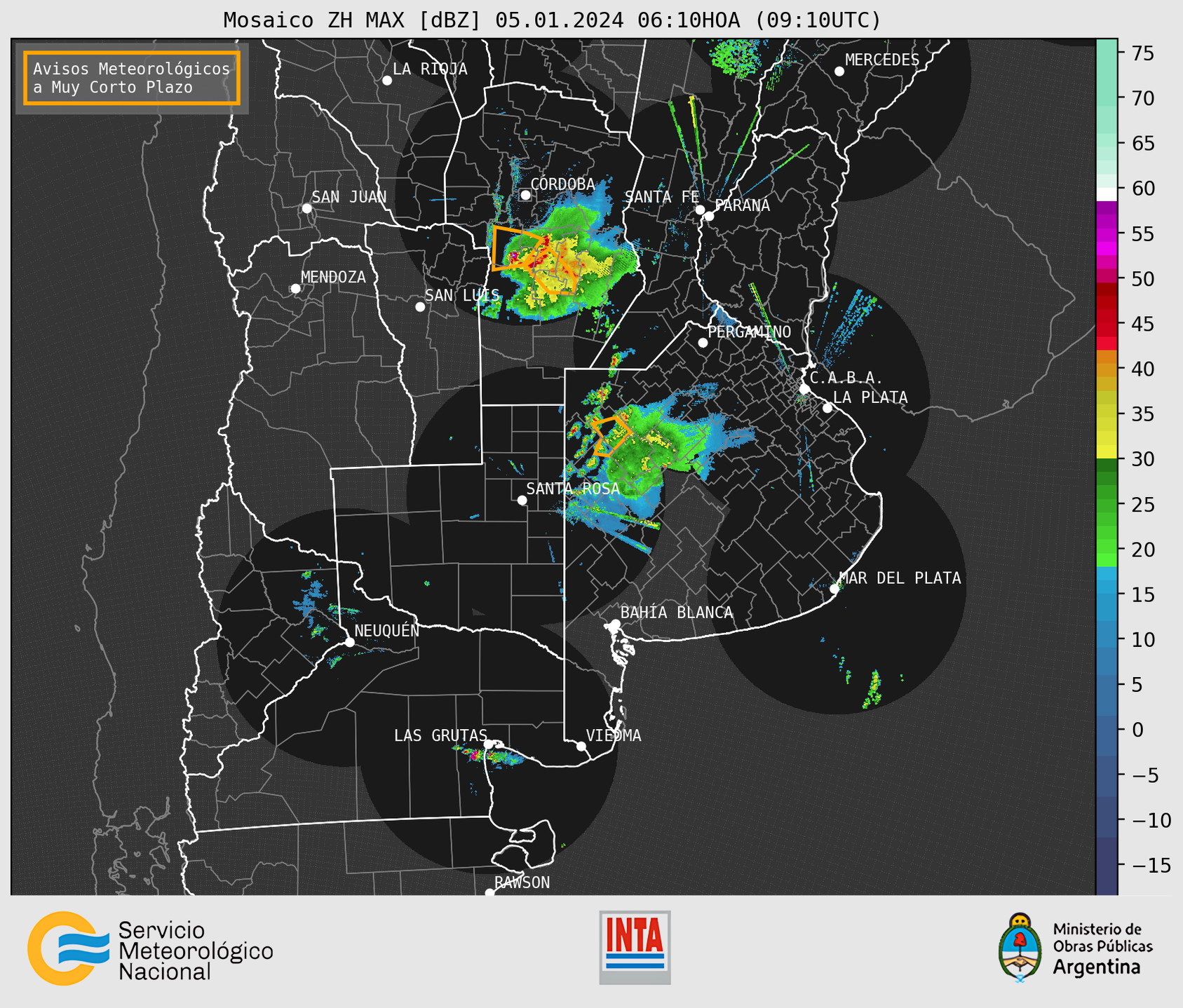Click the 'Argentina' text under Ministerio de Obras Públicas
1183x1008 pixels.
1097,967
